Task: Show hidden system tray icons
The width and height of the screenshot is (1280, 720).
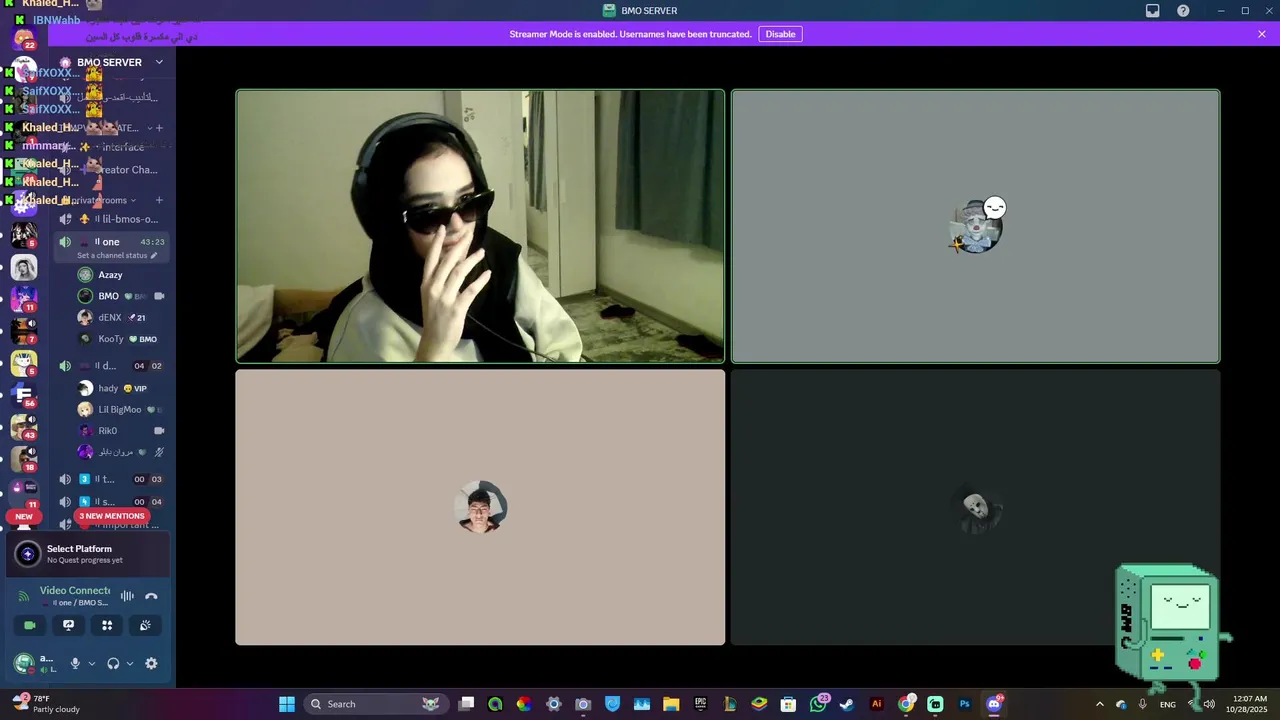Action: click(1100, 704)
